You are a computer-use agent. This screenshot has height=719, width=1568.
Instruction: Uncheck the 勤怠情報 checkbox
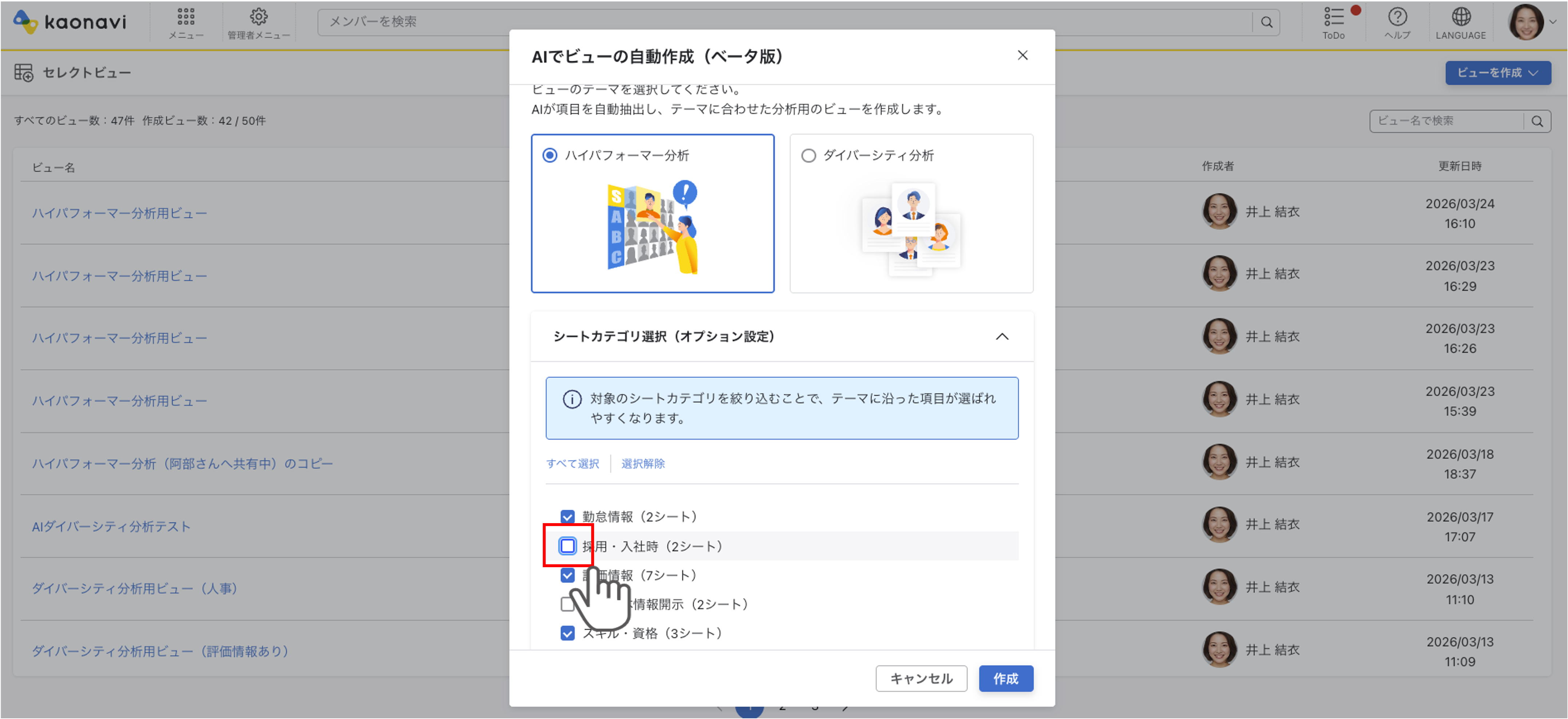[x=567, y=517]
